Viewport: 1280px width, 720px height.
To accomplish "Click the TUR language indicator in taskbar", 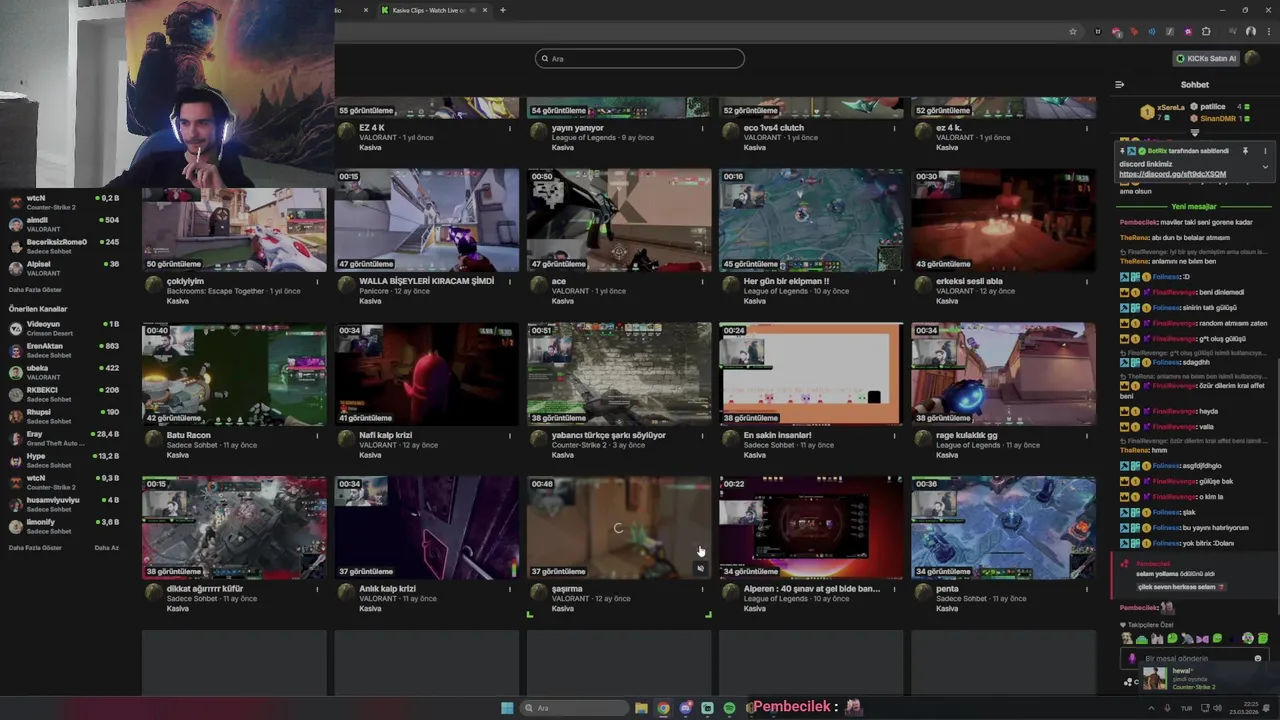I will 1186,708.
